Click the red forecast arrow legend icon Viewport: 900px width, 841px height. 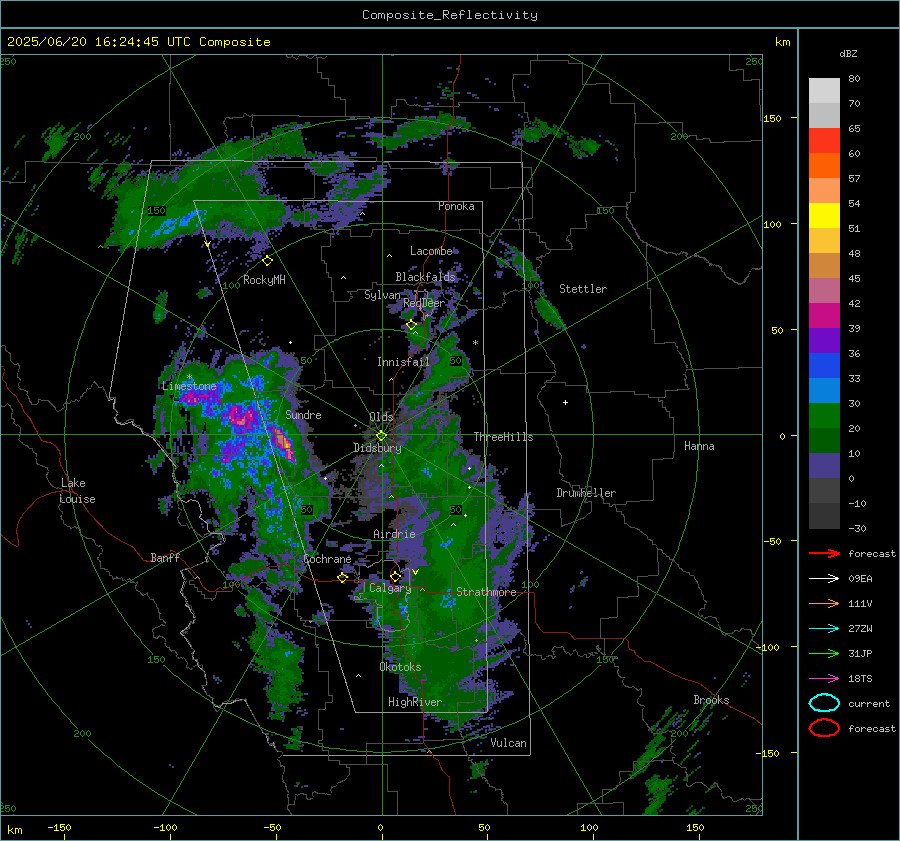824,553
